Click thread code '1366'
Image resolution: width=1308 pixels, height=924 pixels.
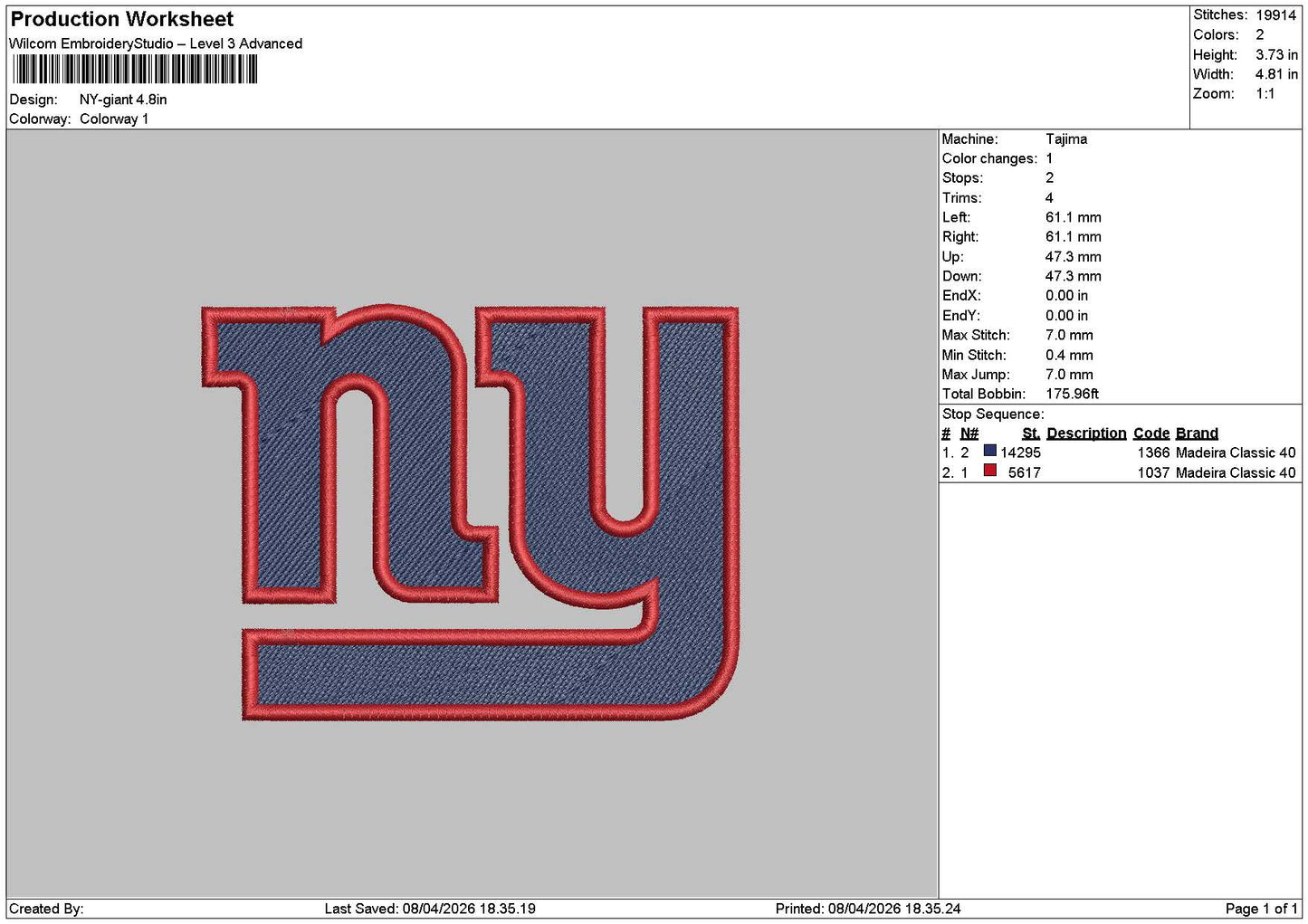point(1154,452)
